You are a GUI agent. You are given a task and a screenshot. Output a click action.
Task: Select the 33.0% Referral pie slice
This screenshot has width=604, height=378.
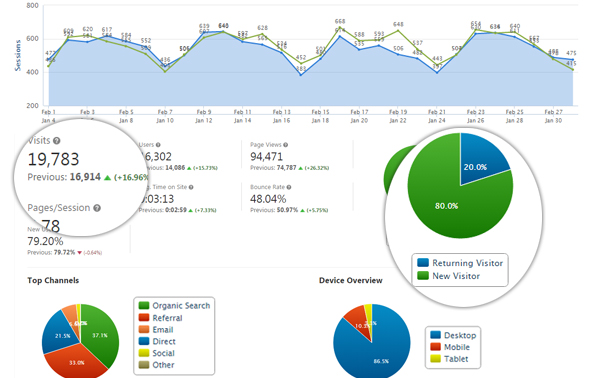(76, 361)
